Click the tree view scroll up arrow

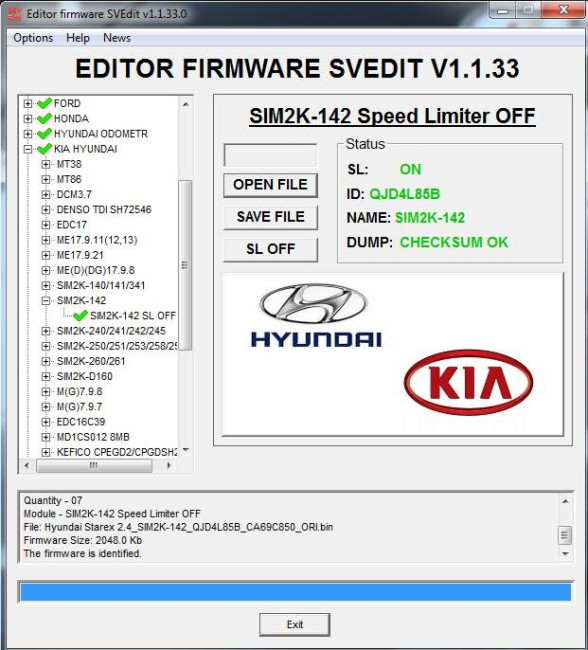[x=185, y=104]
